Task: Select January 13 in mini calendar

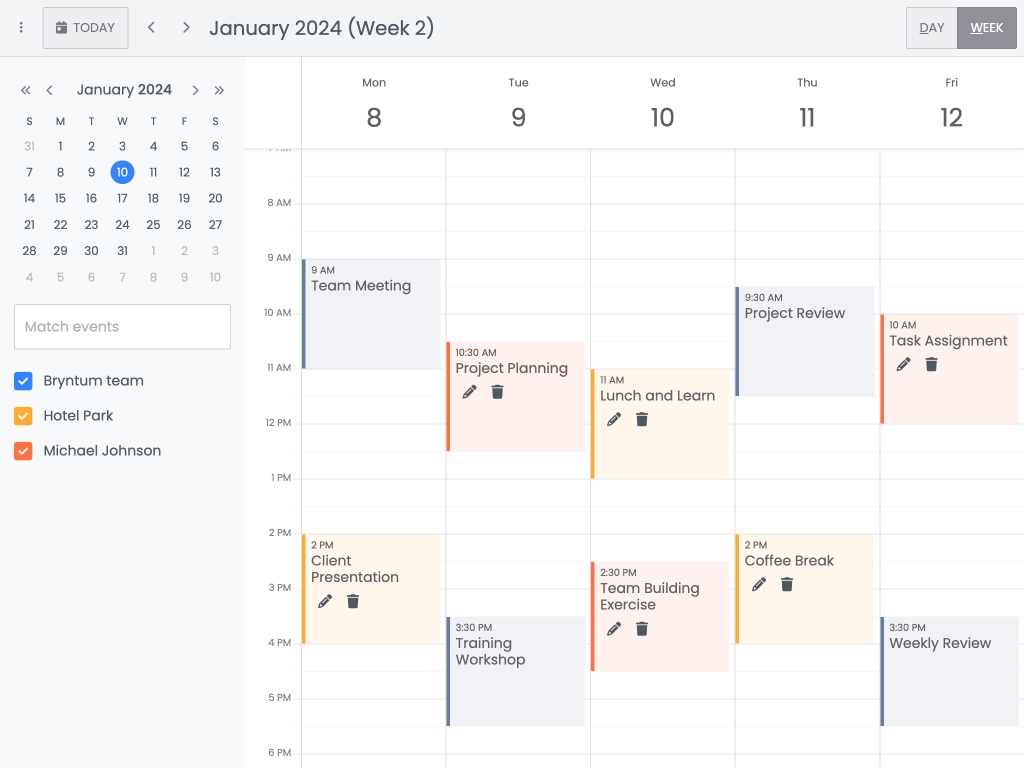Action: [x=216, y=172]
